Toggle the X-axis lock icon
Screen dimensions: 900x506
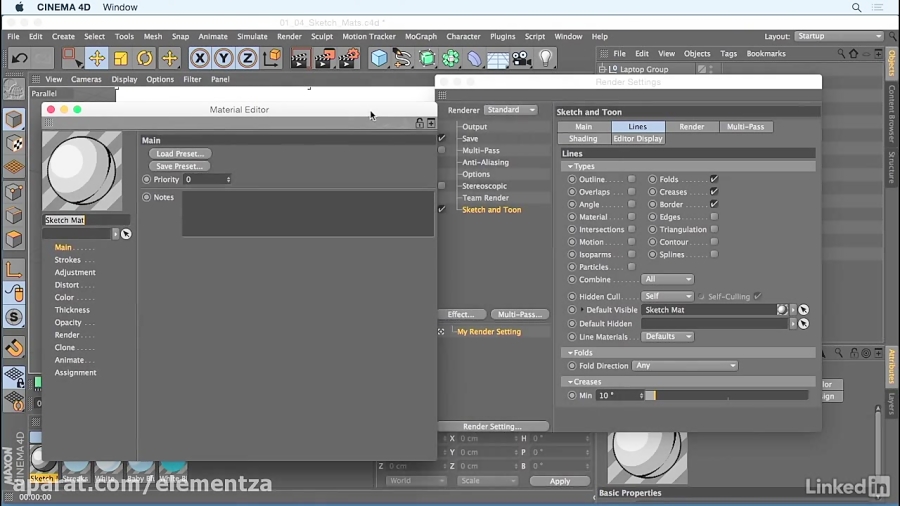[x=200, y=59]
